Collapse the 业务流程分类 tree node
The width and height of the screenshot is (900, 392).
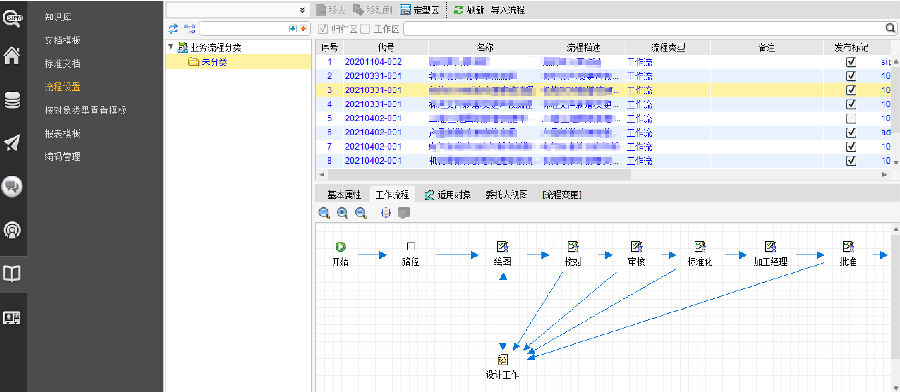[x=170, y=47]
